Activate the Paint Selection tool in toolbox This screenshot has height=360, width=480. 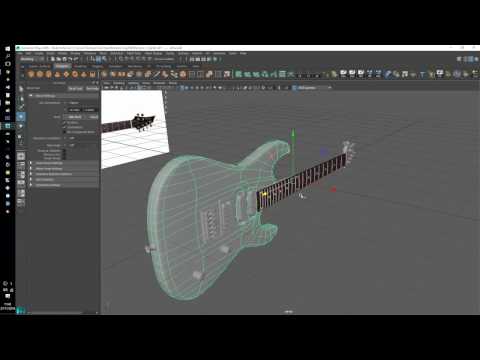point(21,107)
